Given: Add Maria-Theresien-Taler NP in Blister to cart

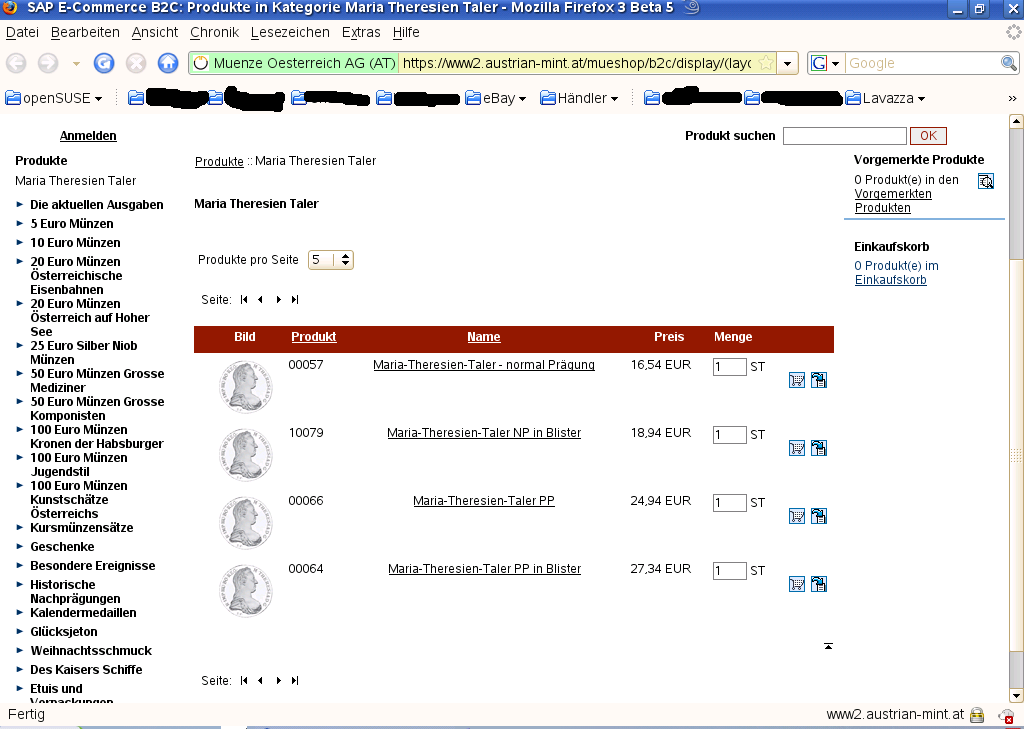Looking at the screenshot, I should point(797,448).
